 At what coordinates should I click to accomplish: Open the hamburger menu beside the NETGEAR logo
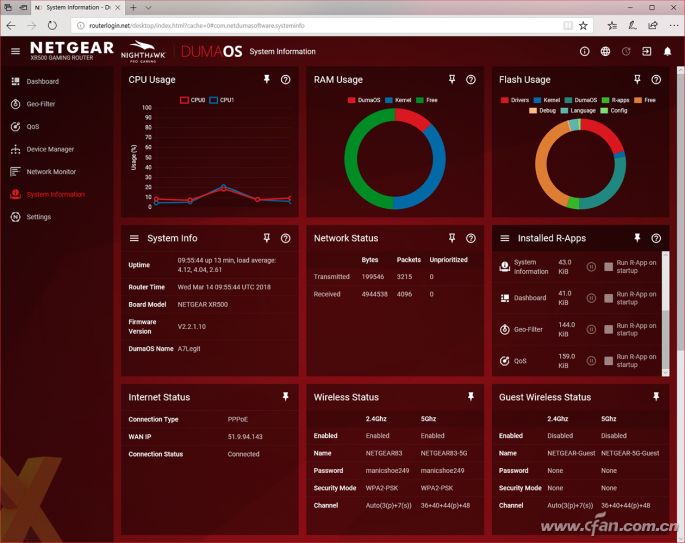(15, 51)
